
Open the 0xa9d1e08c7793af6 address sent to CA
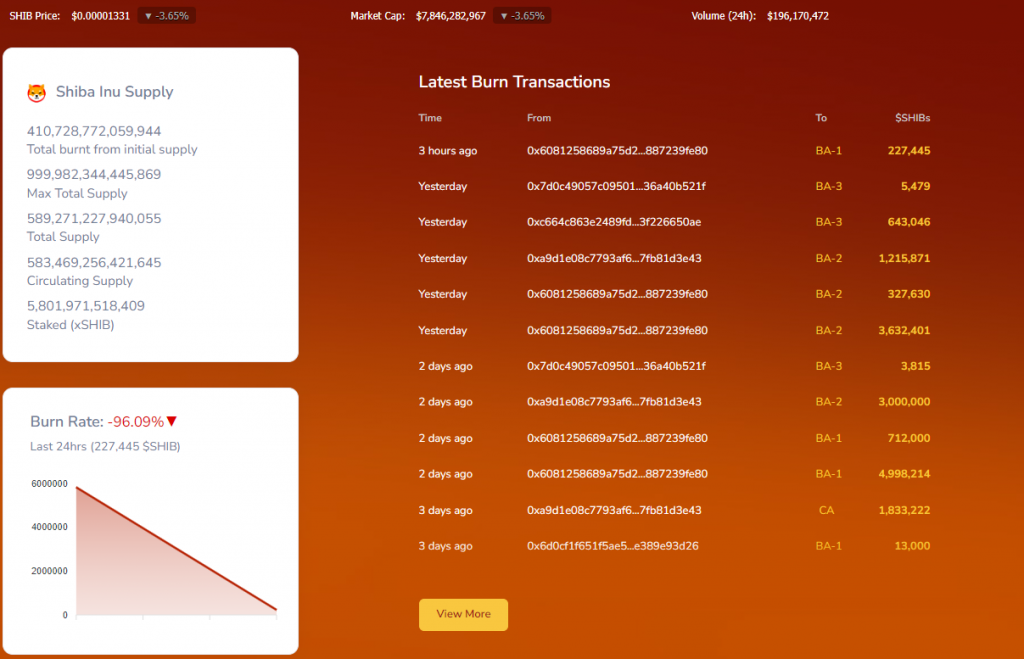614,510
